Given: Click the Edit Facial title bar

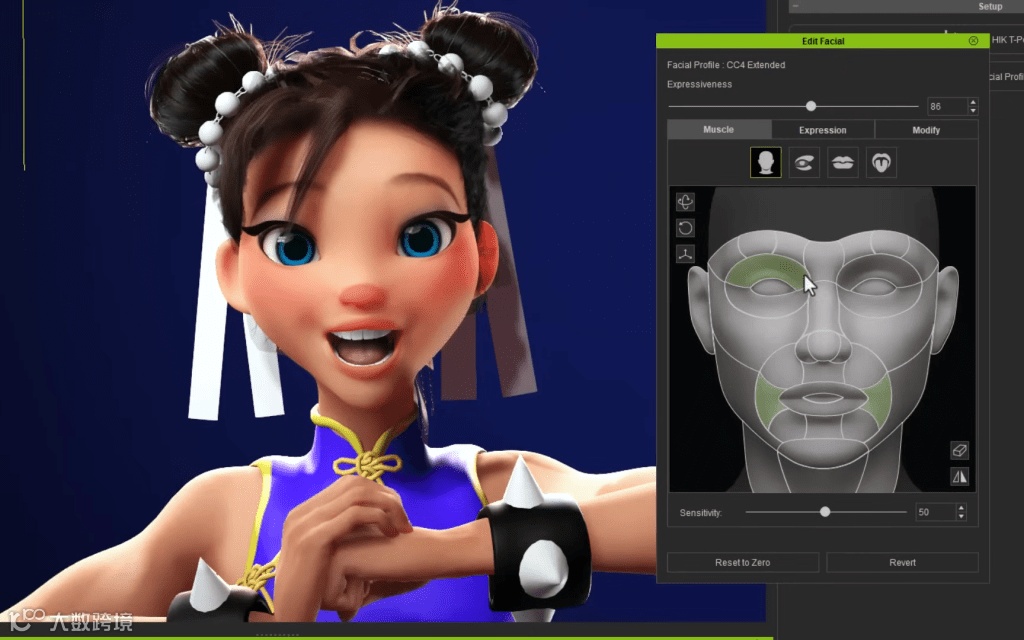Looking at the screenshot, I should (x=823, y=40).
